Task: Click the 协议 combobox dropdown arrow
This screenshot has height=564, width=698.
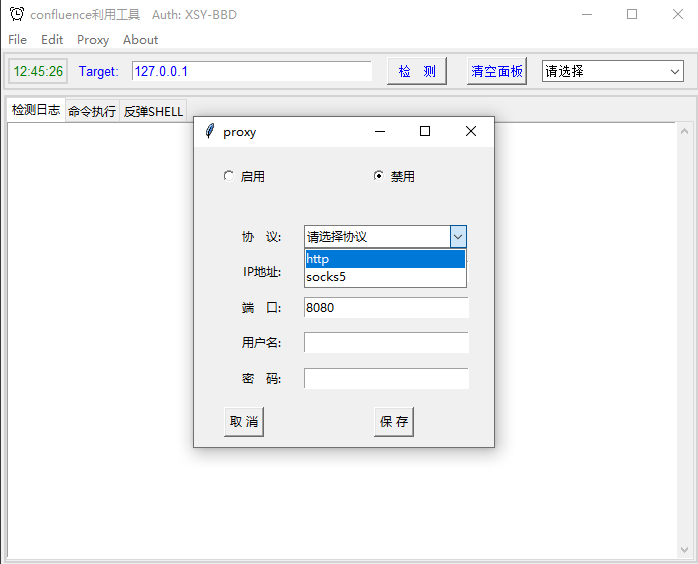Action: 458,236
